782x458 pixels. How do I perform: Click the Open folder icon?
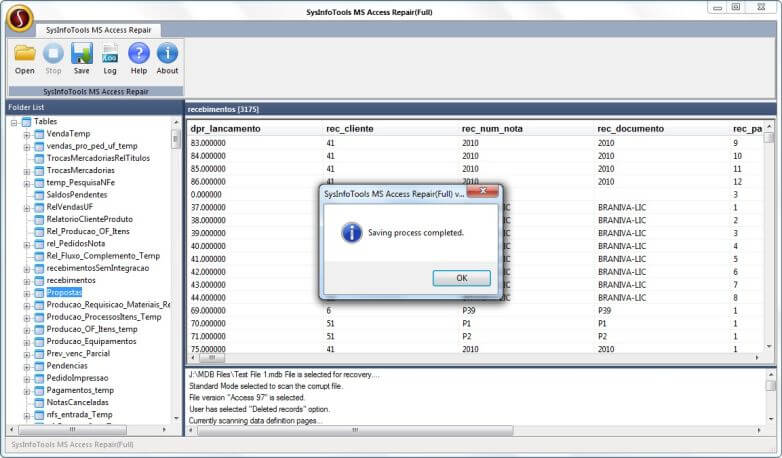[x=25, y=58]
